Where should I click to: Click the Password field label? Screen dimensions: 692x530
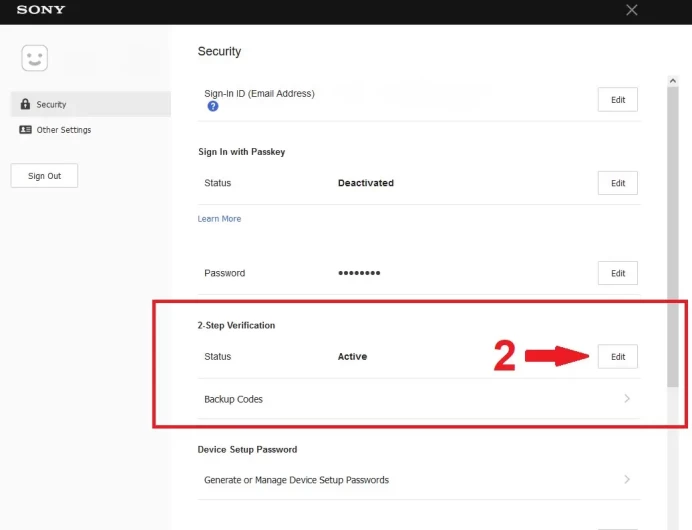point(224,273)
